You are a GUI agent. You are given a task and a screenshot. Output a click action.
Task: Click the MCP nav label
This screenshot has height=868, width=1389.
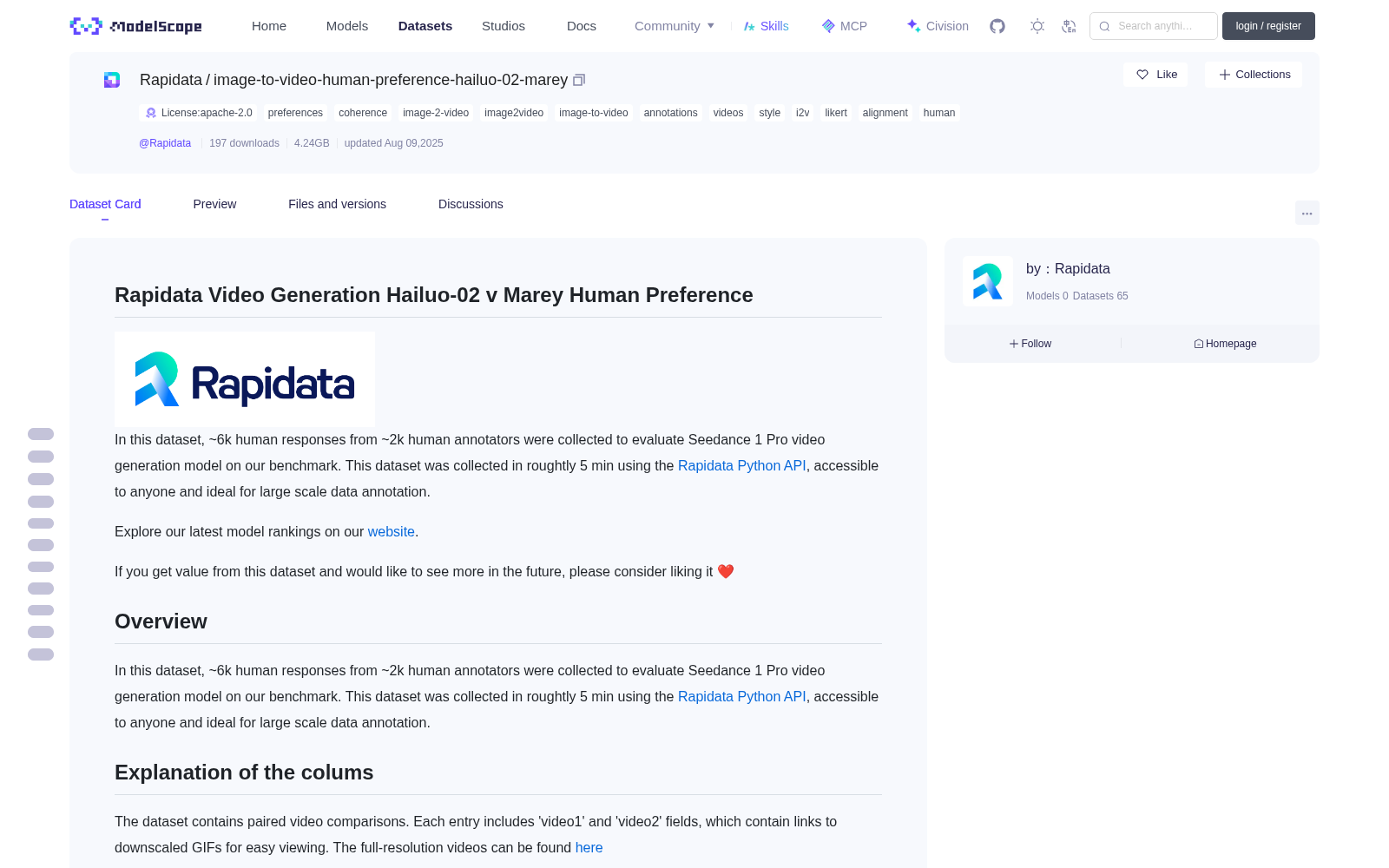pos(854,26)
